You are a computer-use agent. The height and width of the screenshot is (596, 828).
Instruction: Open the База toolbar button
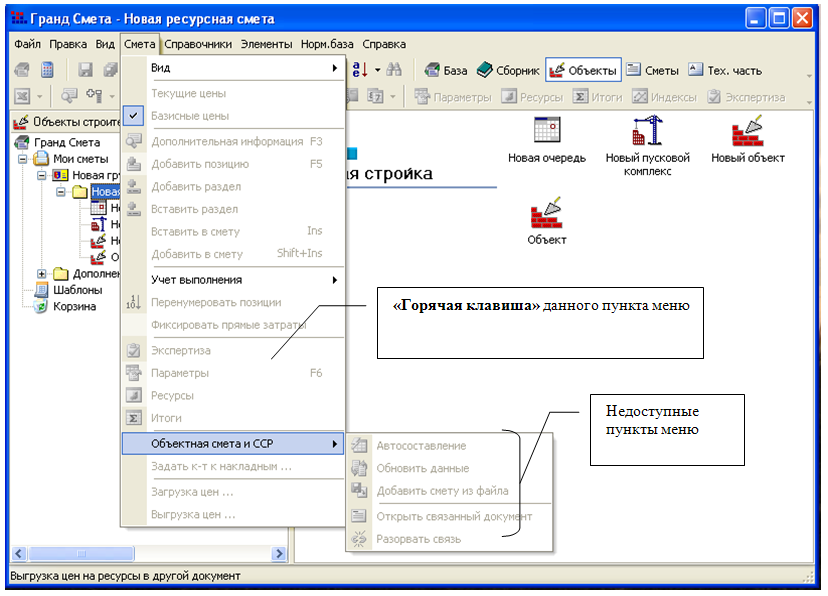click(x=446, y=70)
